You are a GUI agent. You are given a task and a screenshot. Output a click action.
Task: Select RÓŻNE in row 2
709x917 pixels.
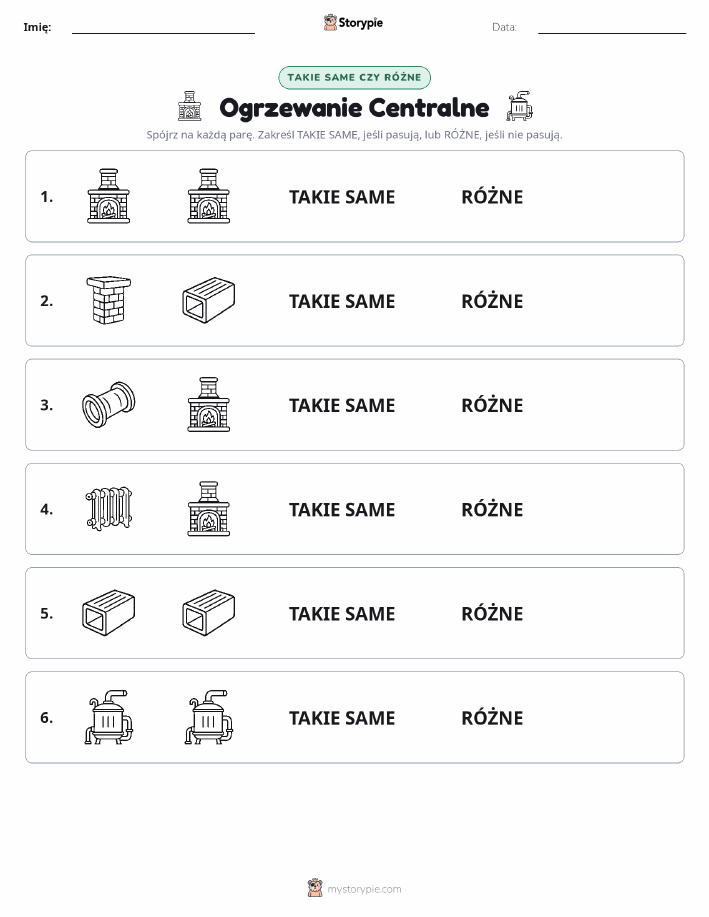[x=492, y=301]
